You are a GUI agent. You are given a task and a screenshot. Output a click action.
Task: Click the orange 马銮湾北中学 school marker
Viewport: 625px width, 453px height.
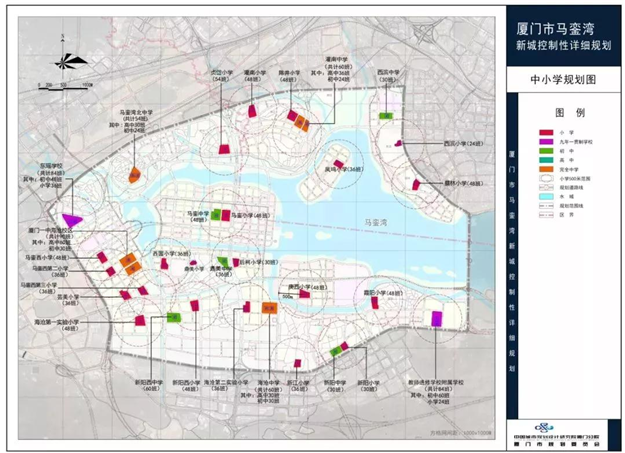click(x=134, y=174)
